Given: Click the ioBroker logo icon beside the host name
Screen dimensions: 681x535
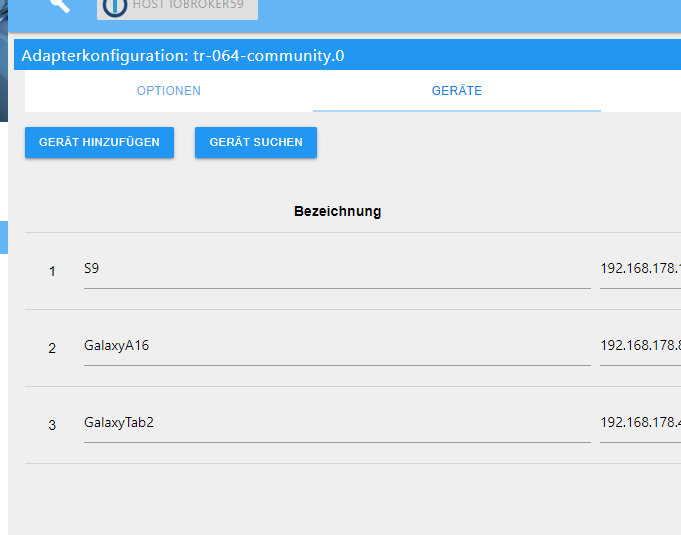Looking at the screenshot, I should (115, 6).
